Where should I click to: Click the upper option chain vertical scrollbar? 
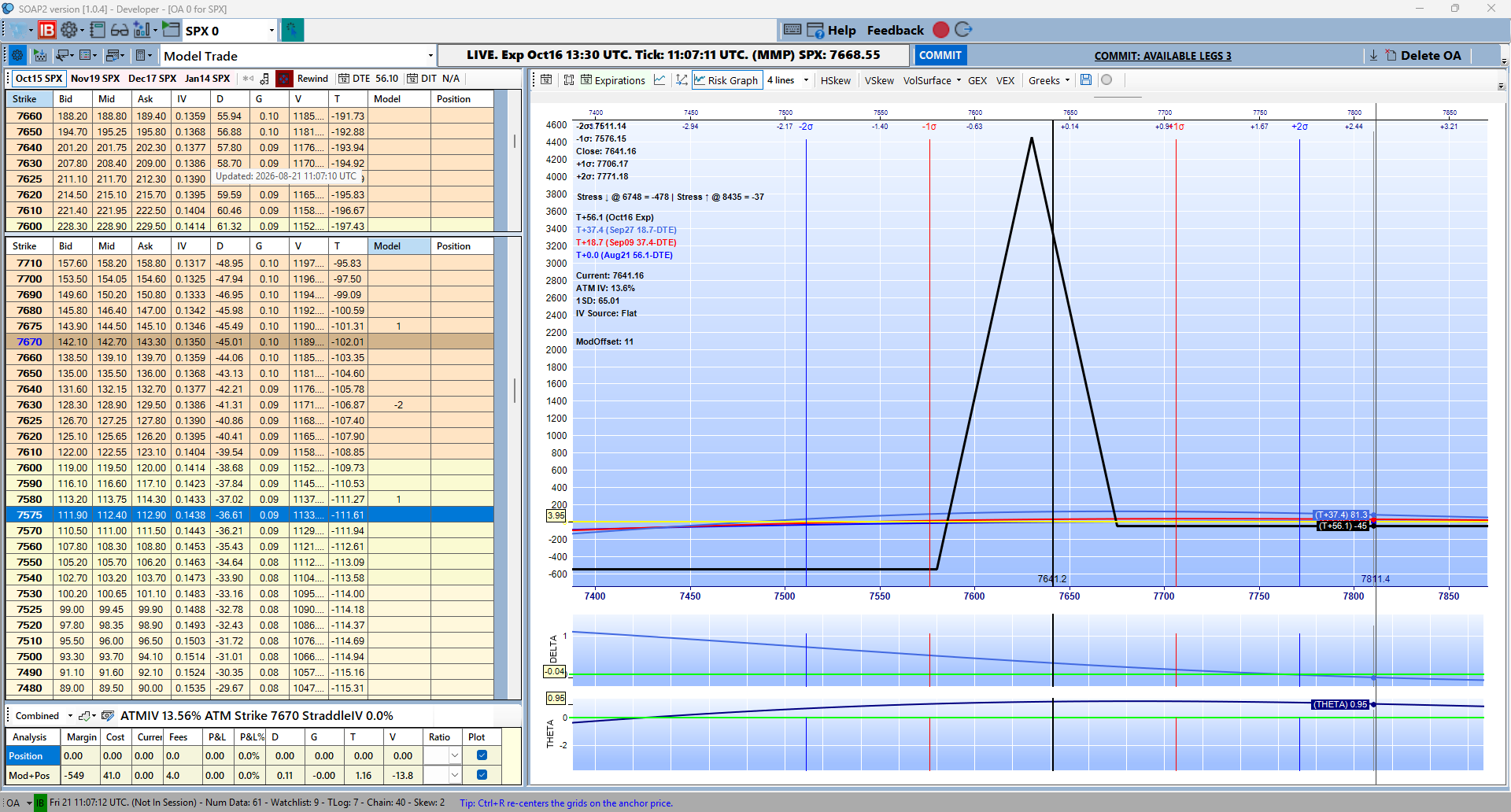click(x=515, y=161)
